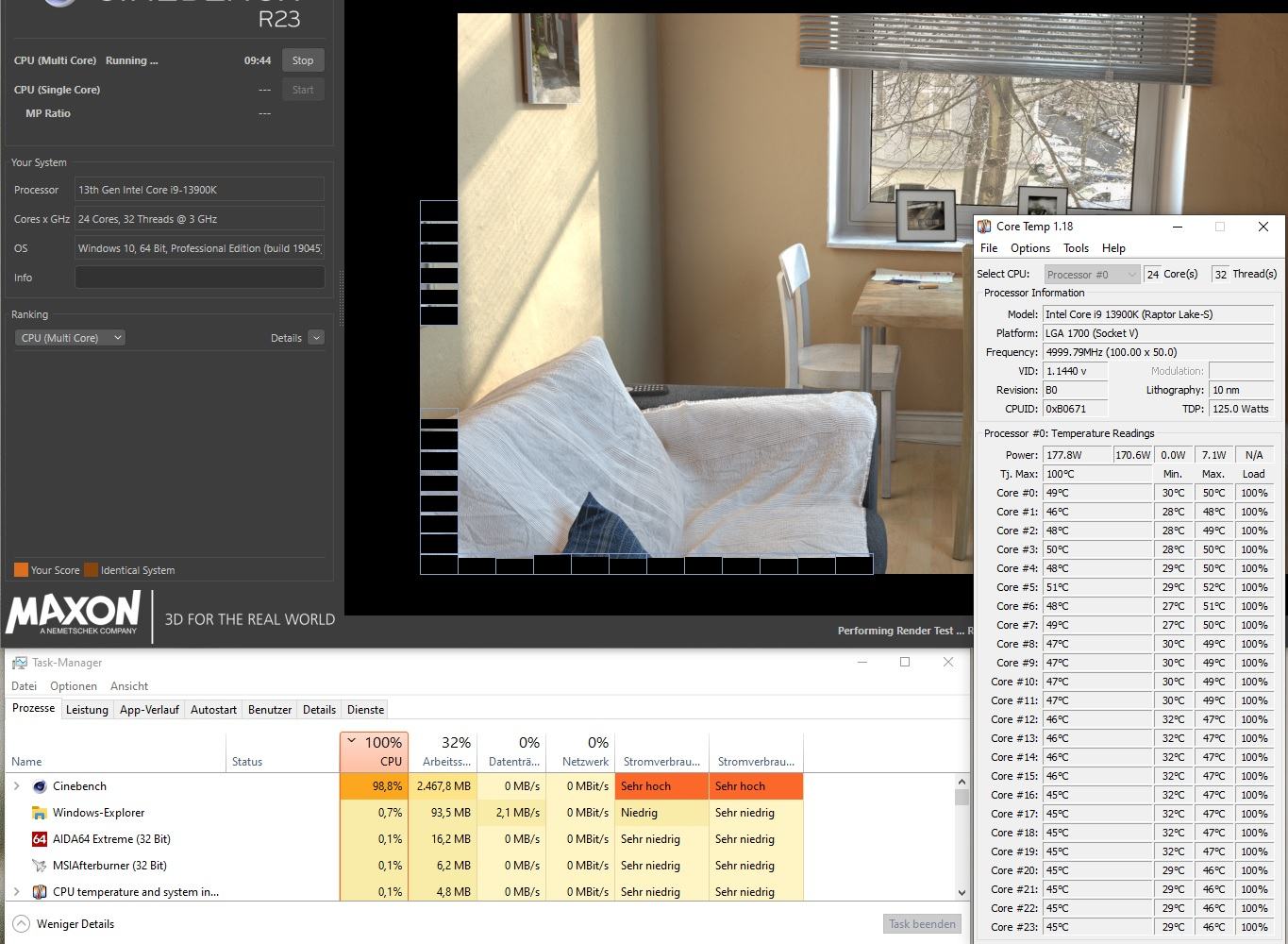Switch to the Benutzer tab
The image size is (1288, 944).
pyautogui.click(x=270, y=710)
